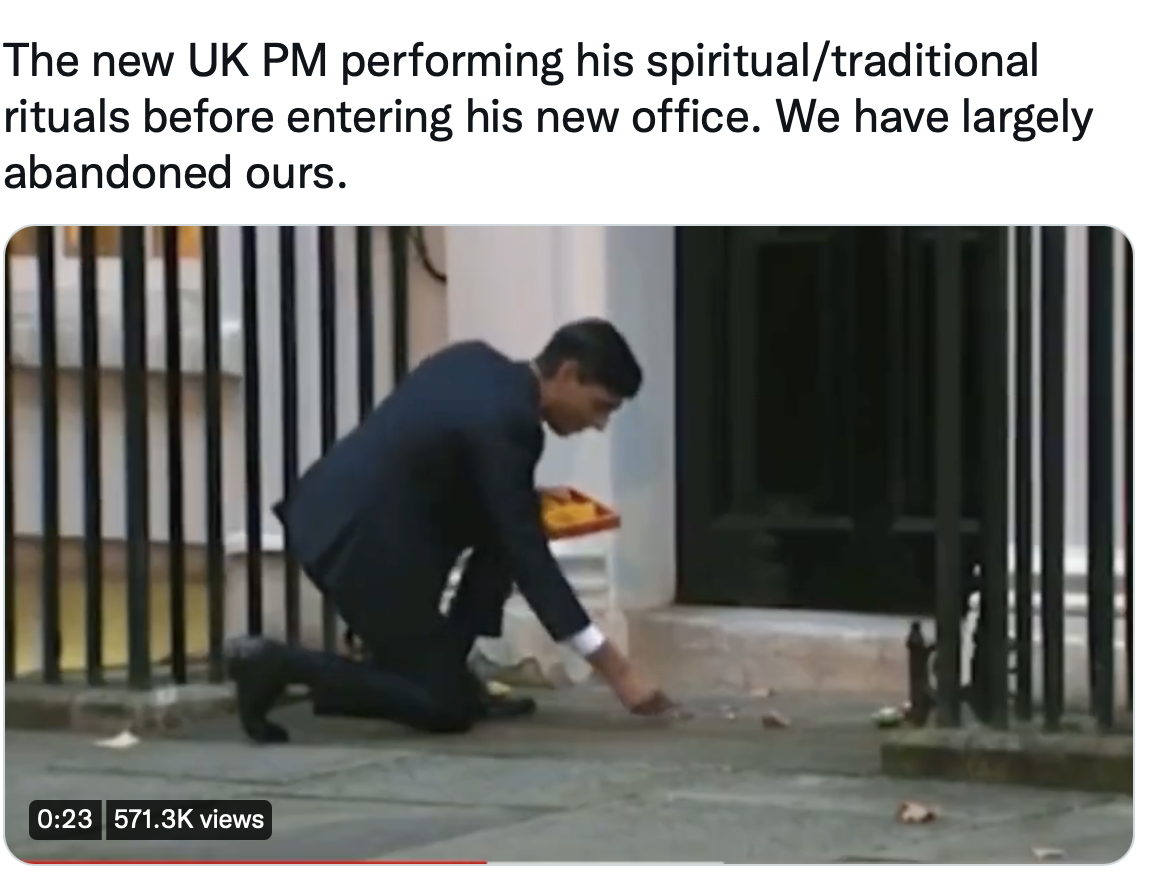Click the black railing right of the door
The width and height of the screenshot is (1156, 878).
(1047, 472)
